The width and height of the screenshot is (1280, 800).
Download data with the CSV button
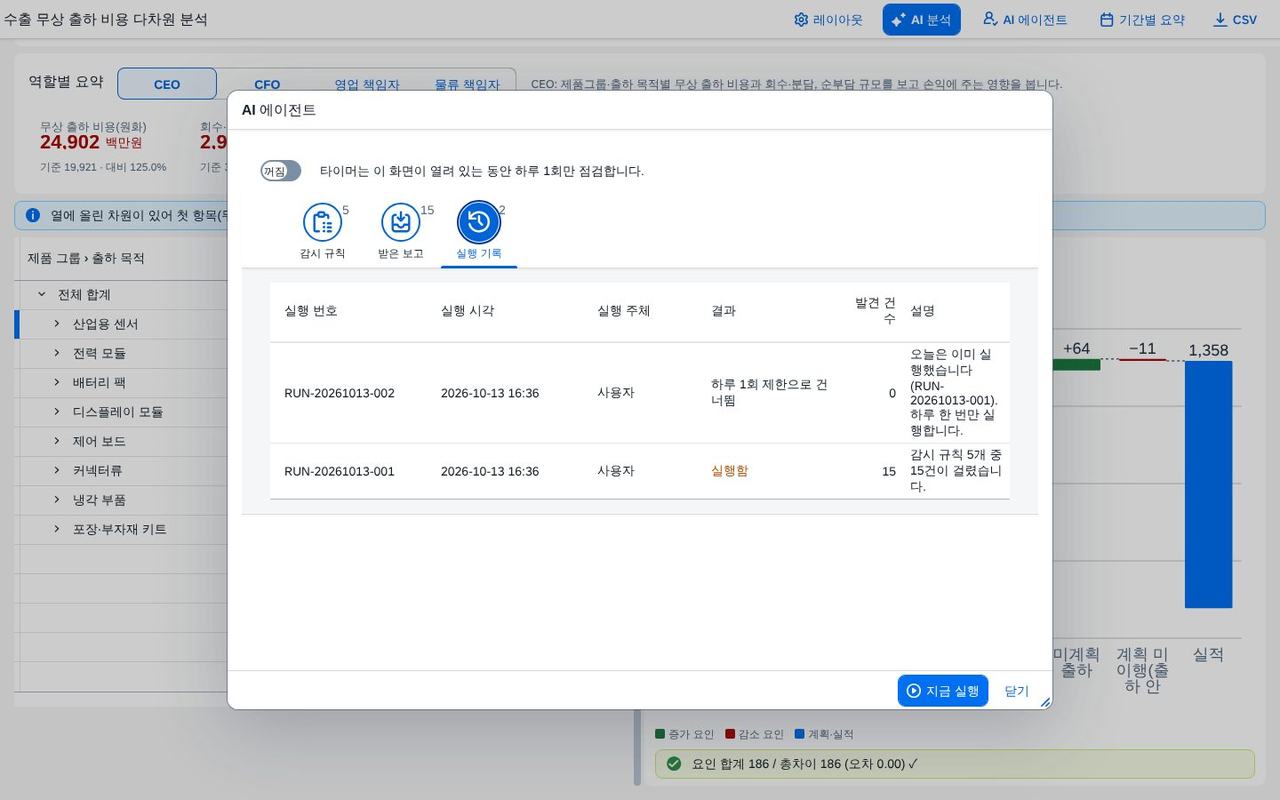pos(1235,20)
